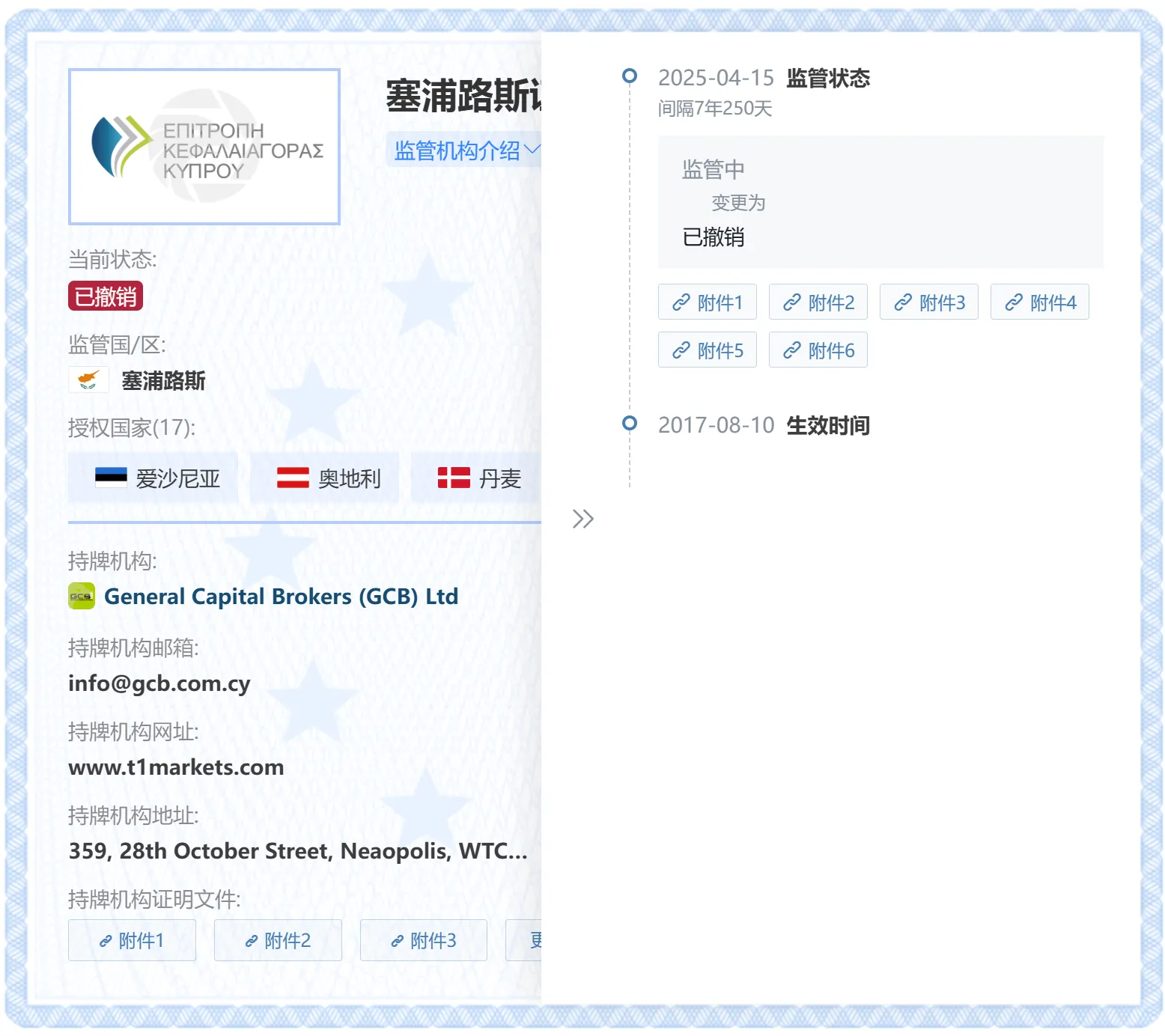Click the Austria flag icon
The height and width of the screenshot is (1036, 1165).
tap(293, 478)
